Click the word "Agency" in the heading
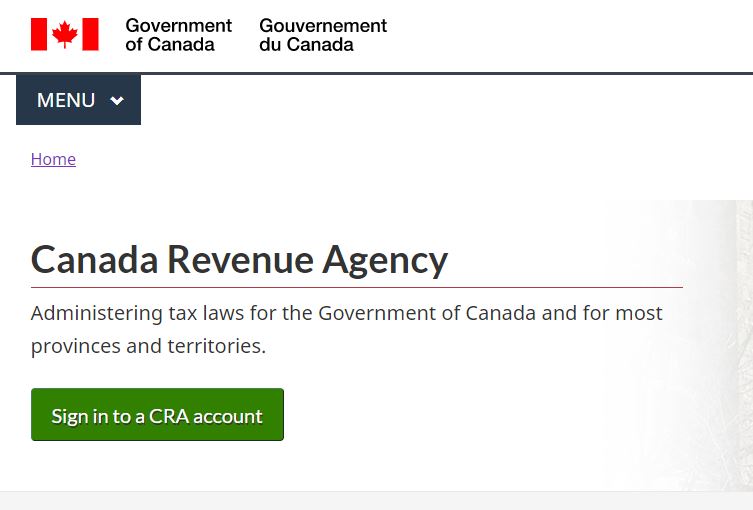Screen dimensions: 753x510 [384, 260]
